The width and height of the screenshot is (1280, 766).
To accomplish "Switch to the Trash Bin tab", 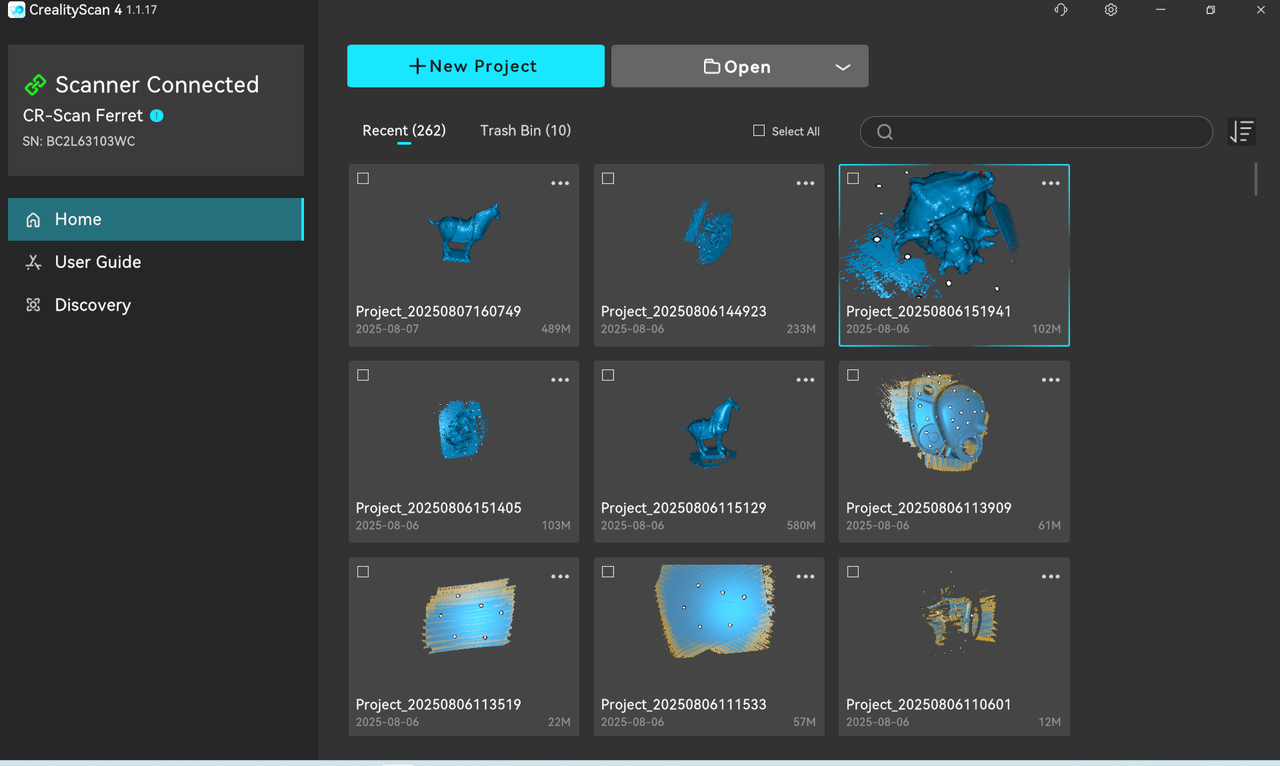I will 525,131.
